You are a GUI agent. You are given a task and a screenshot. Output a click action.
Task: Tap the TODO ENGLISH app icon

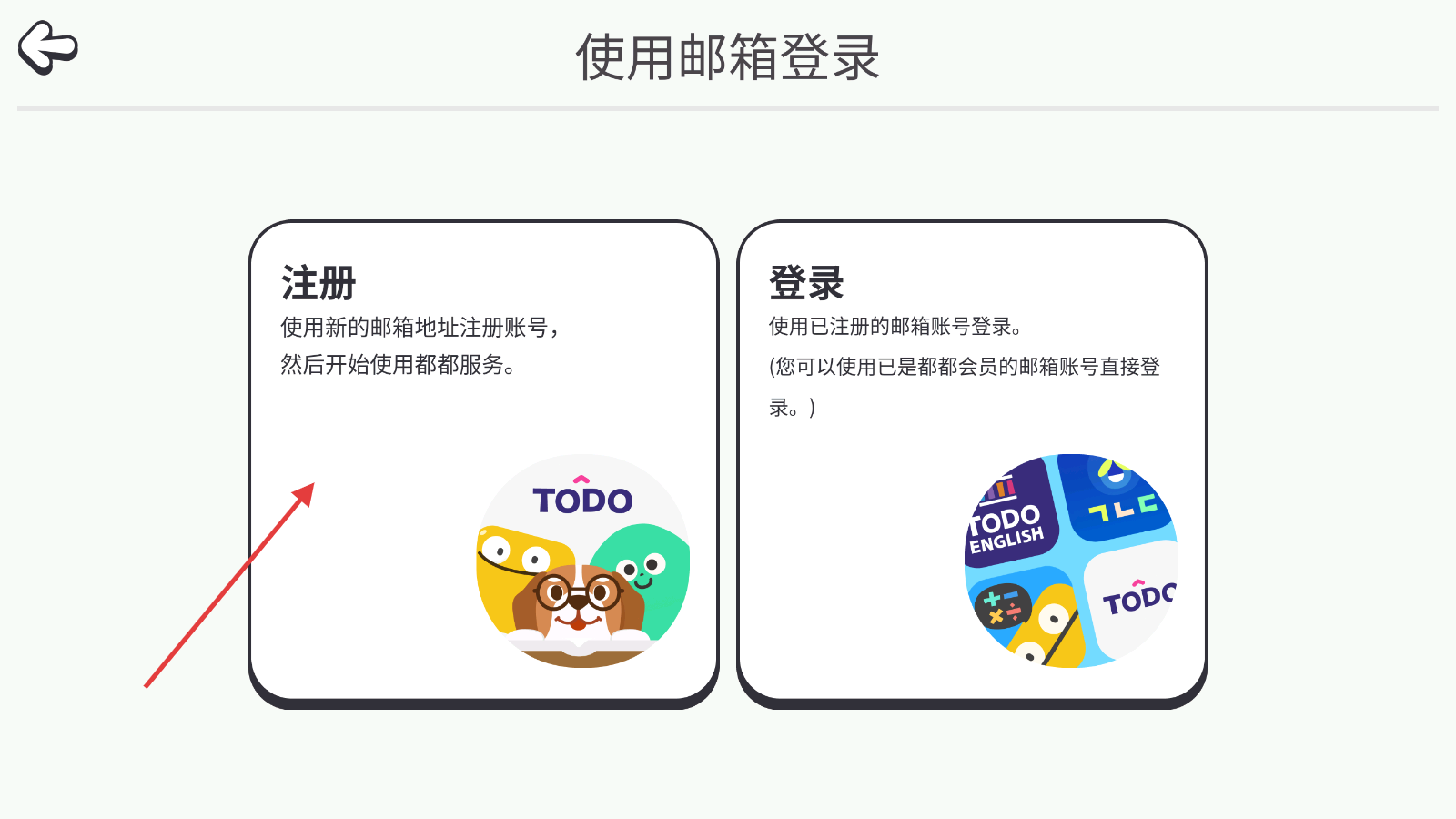[1010, 514]
